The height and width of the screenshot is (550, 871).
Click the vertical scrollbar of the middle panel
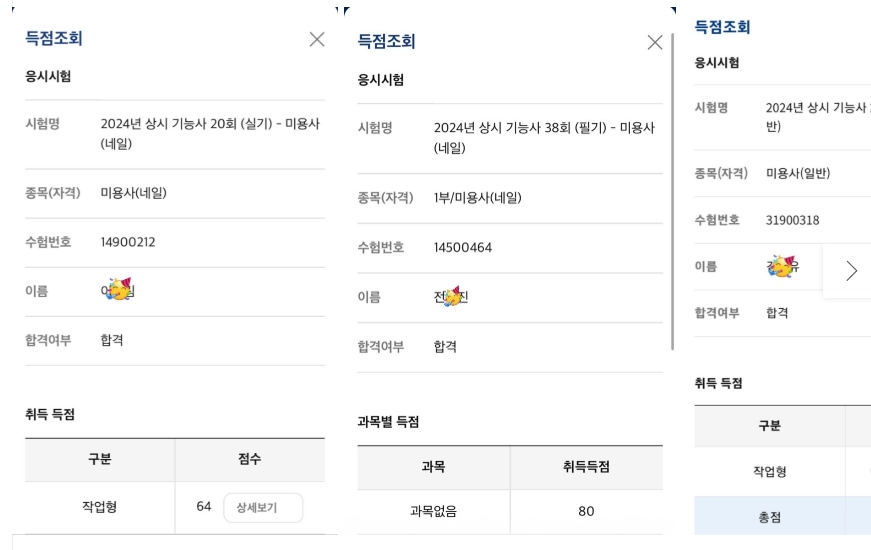tap(672, 192)
